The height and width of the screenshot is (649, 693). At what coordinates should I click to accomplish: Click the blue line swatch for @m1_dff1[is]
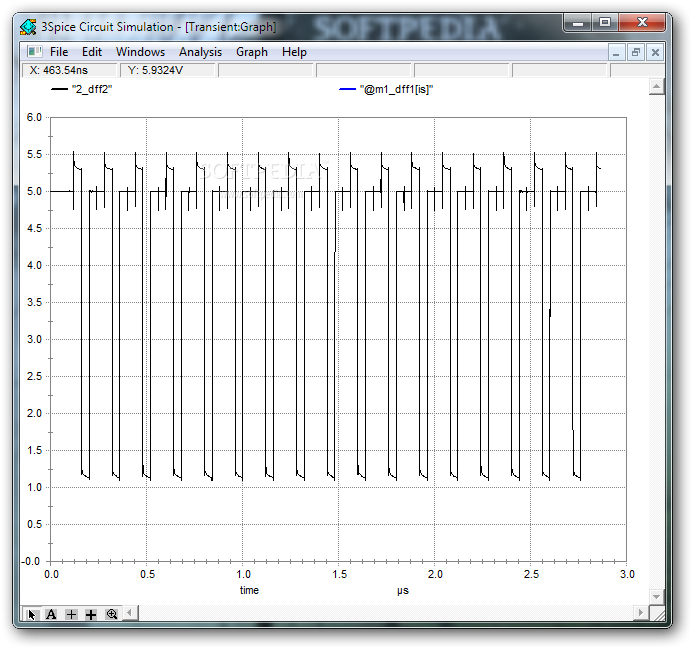tap(347, 89)
